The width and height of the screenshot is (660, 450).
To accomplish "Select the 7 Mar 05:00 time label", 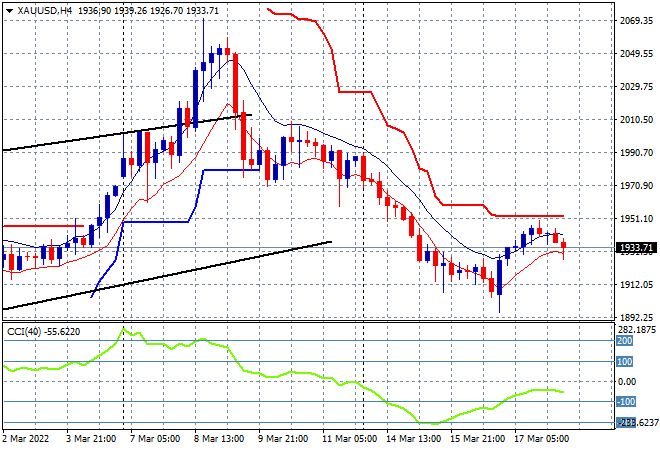I will (155, 439).
